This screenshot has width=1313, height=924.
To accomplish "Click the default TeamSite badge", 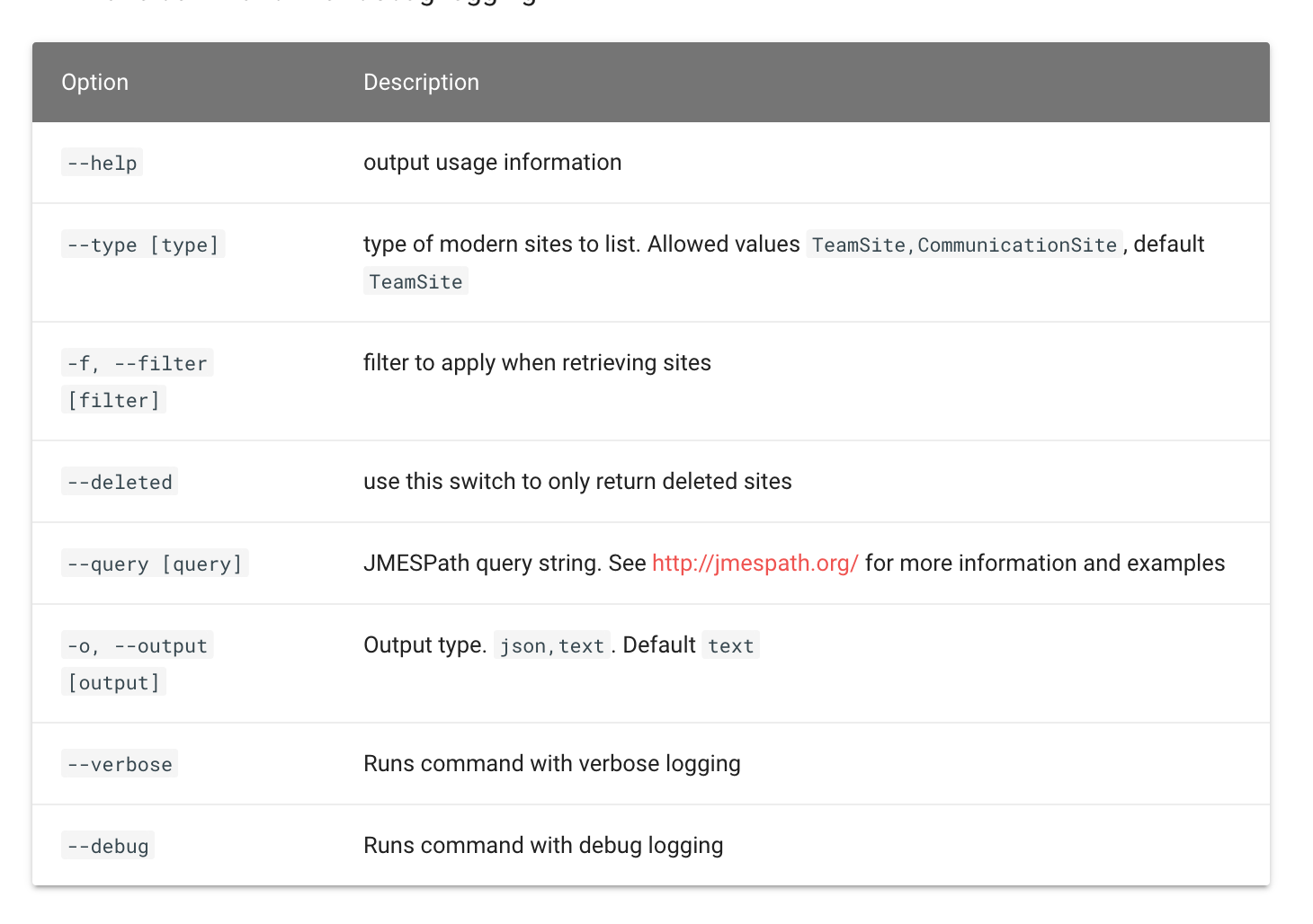I will click(x=415, y=280).
